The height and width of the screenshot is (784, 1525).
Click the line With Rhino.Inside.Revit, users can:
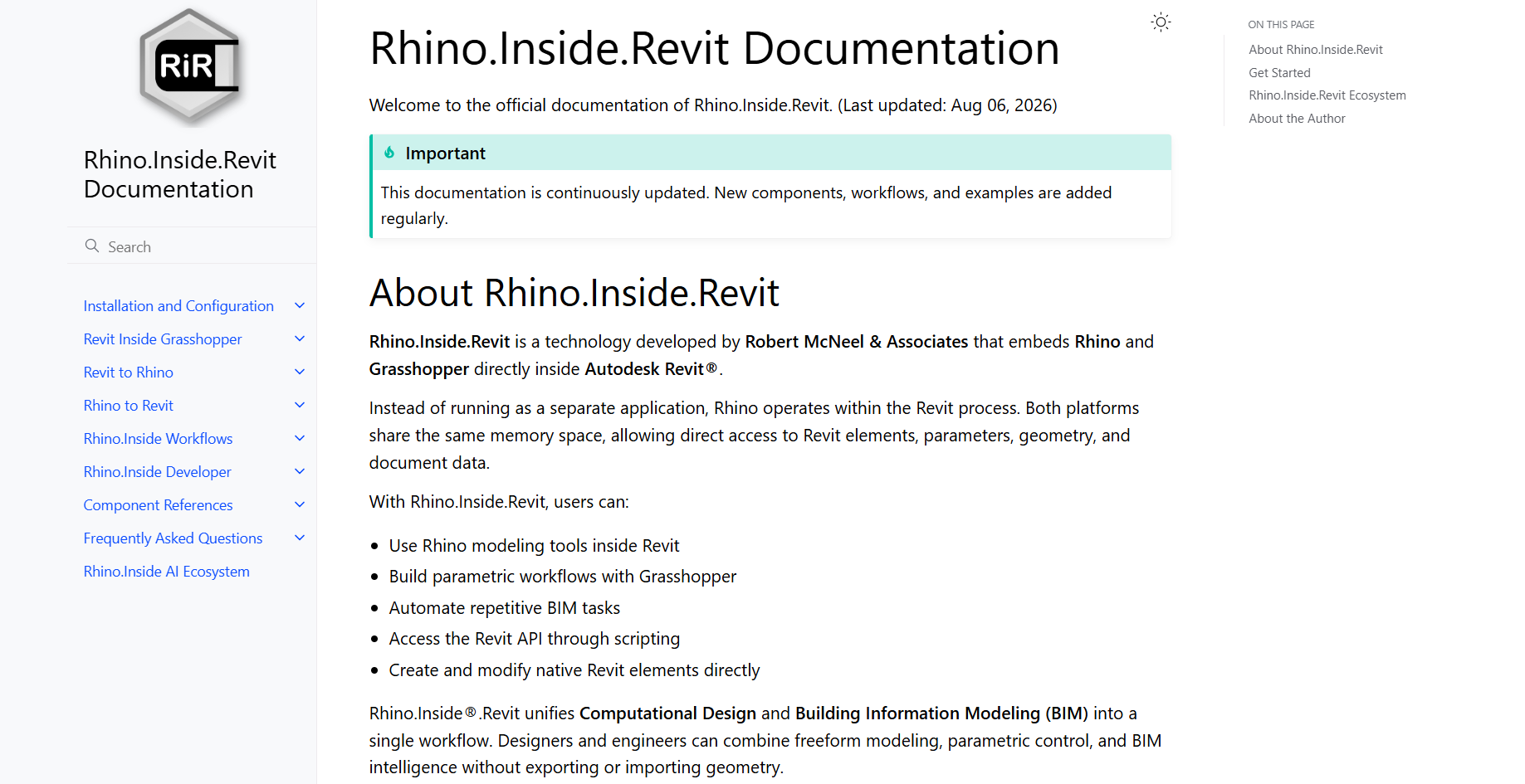499,502
